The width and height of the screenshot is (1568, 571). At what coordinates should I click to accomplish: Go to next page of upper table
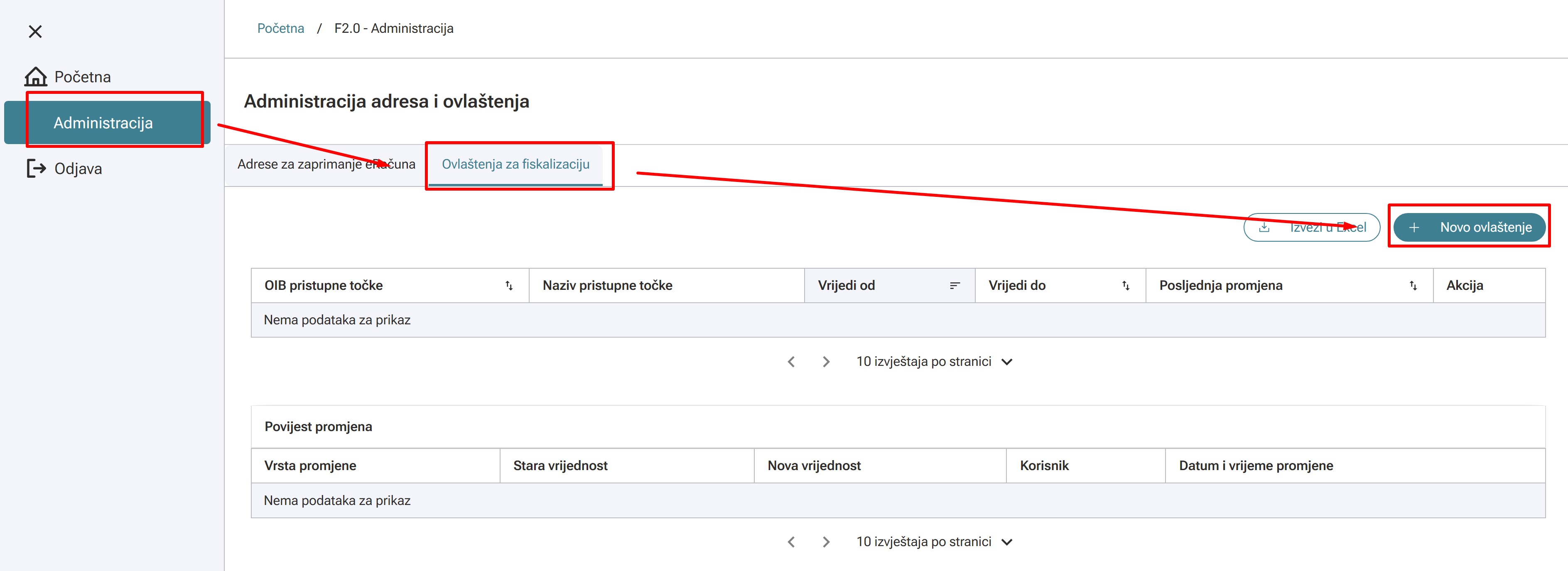click(x=825, y=362)
